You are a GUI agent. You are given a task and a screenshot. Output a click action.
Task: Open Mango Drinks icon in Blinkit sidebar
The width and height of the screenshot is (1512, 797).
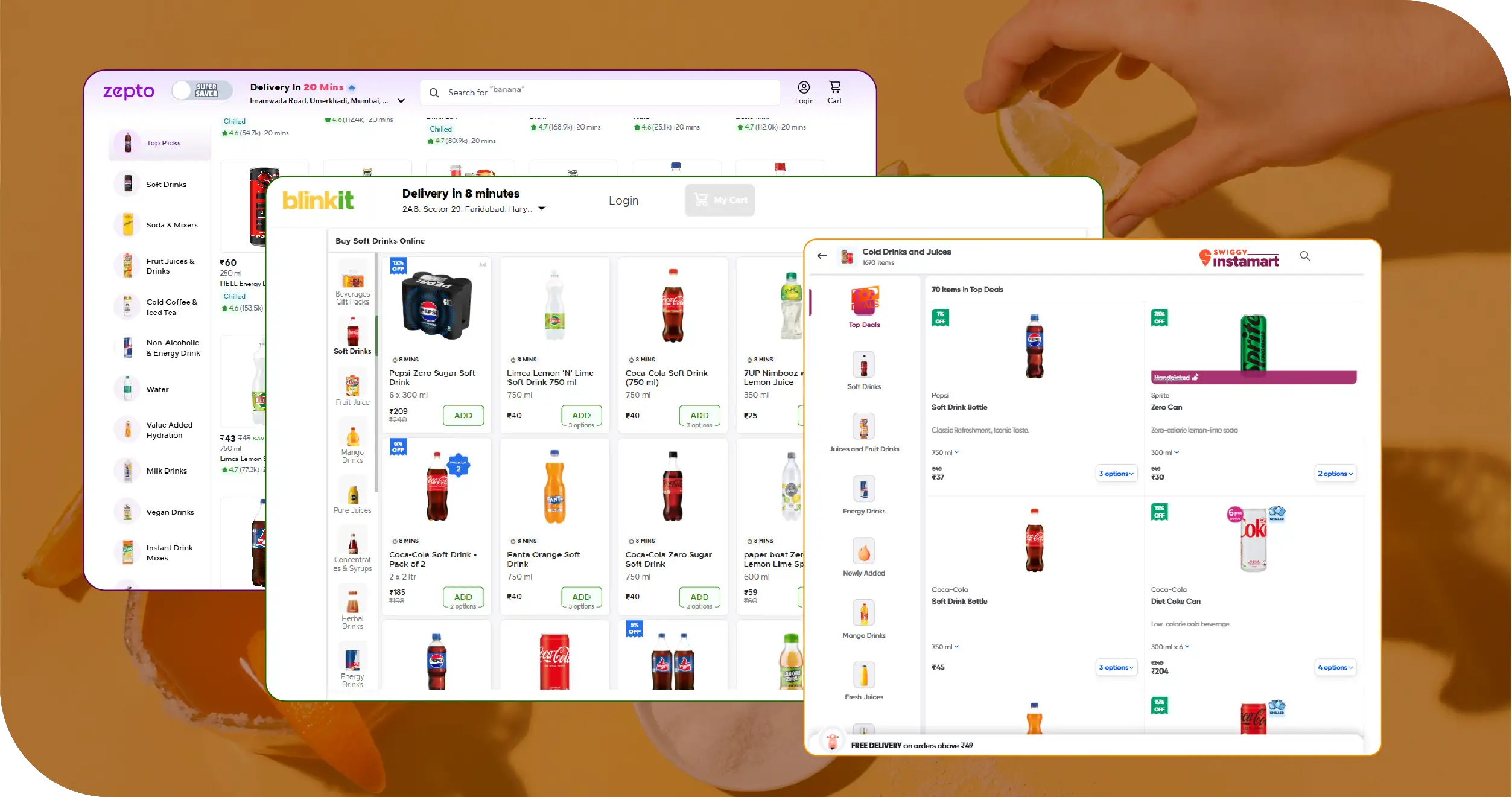click(352, 437)
